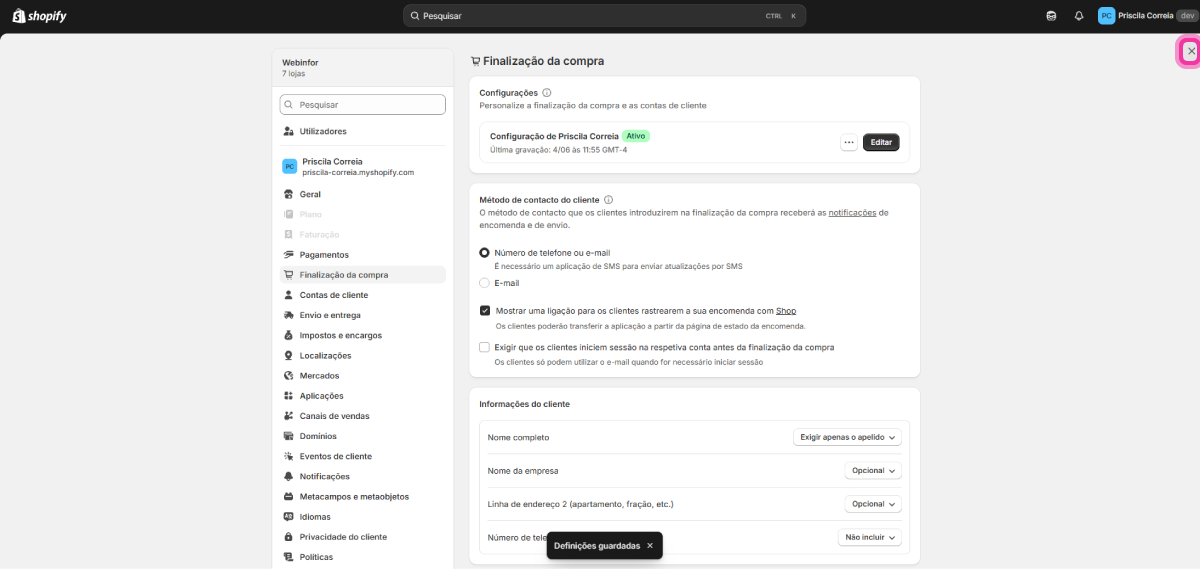The width and height of the screenshot is (1200, 569).
Task: Click the Idiomas language icon
Action: click(x=288, y=517)
